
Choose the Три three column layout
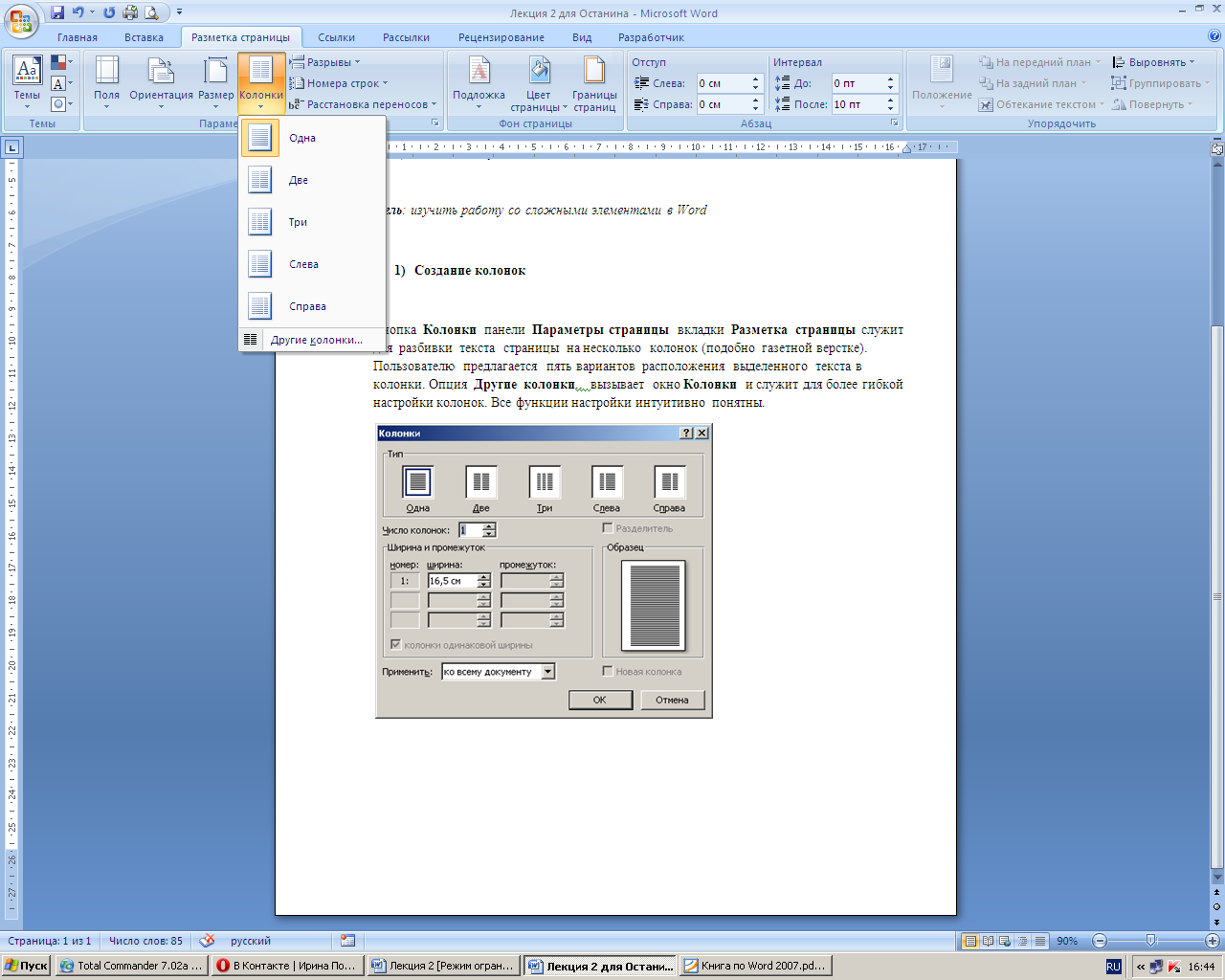[312, 222]
